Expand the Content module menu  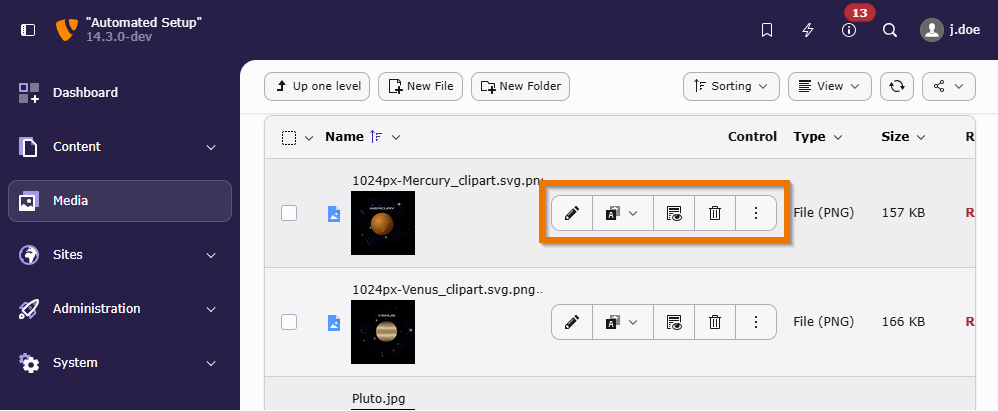tap(120, 147)
